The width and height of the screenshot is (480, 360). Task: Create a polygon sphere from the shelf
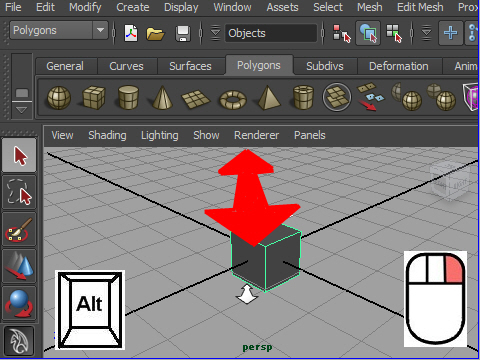(59, 98)
